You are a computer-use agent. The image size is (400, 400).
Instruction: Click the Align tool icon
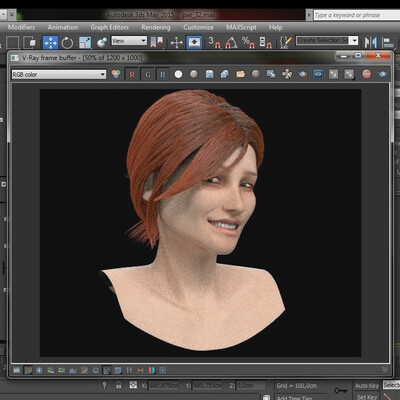pos(388,42)
